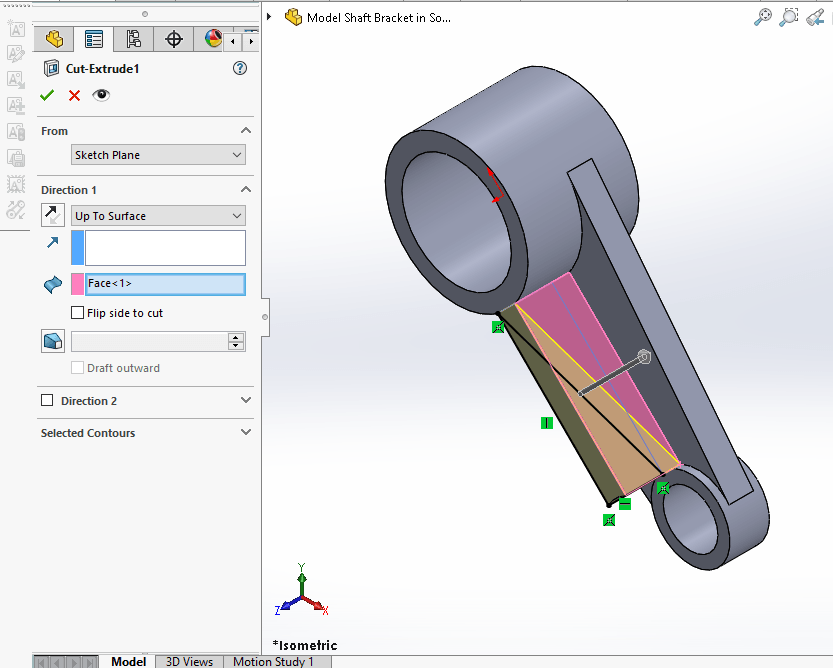833x668 pixels.
Task: Click the pink Face<1> selection color swatch
Action: (77, 284)
